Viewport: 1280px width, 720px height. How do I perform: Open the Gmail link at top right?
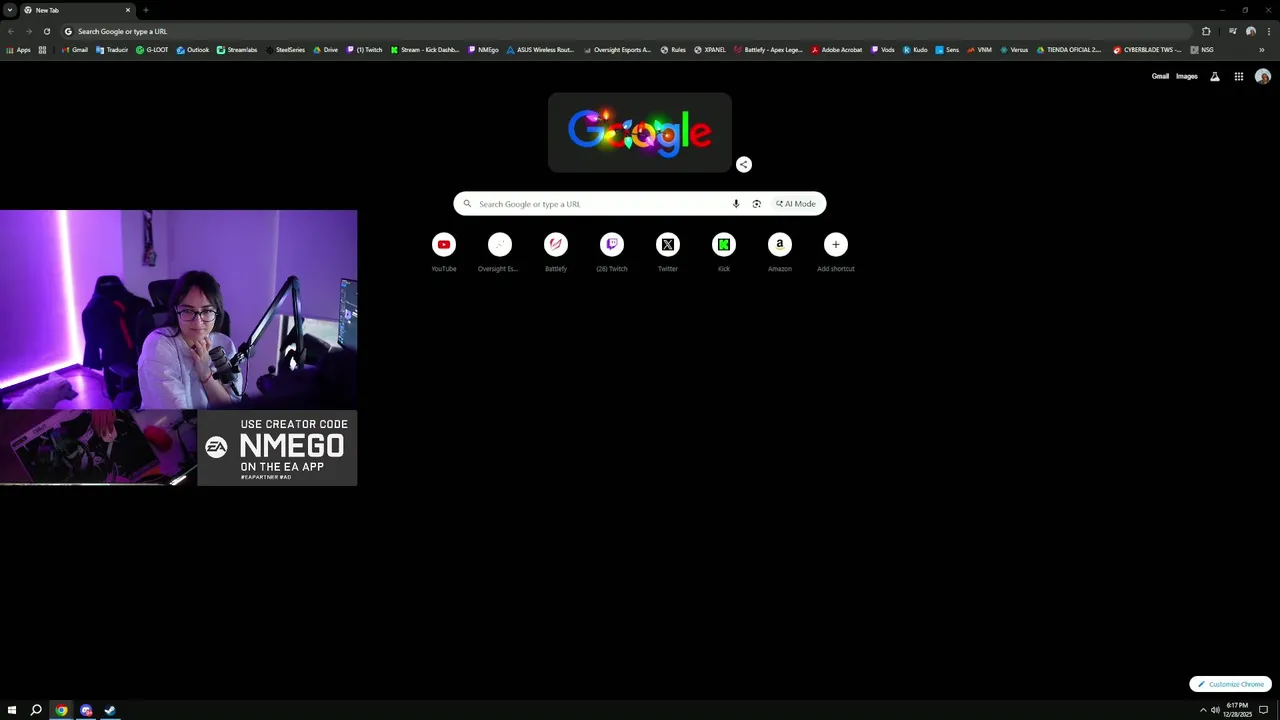tap(1160, 76)
